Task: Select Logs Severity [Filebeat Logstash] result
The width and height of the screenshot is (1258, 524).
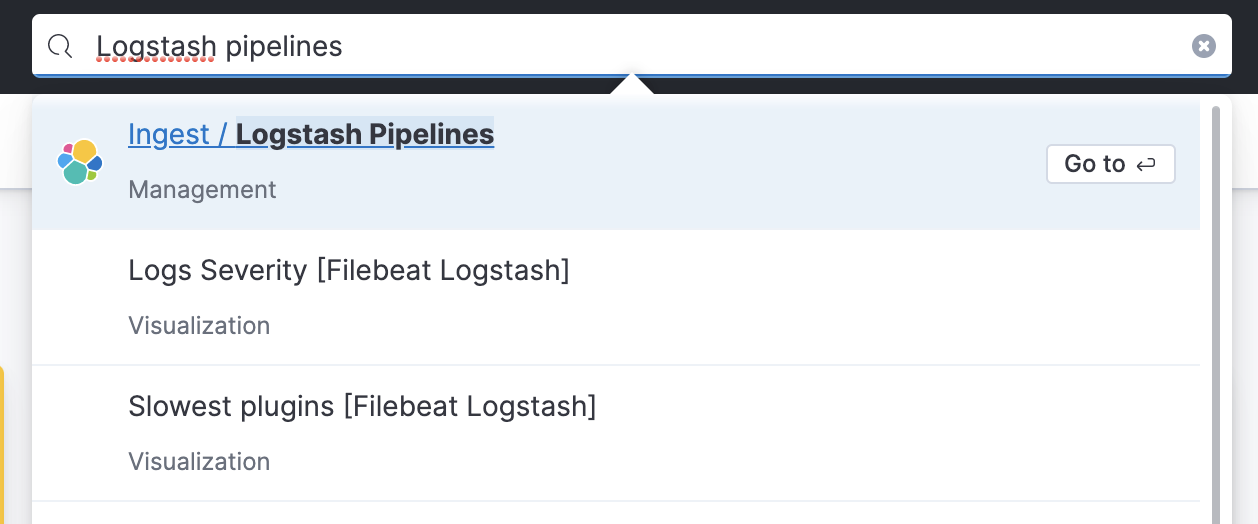Action: [x=616, y=297]
